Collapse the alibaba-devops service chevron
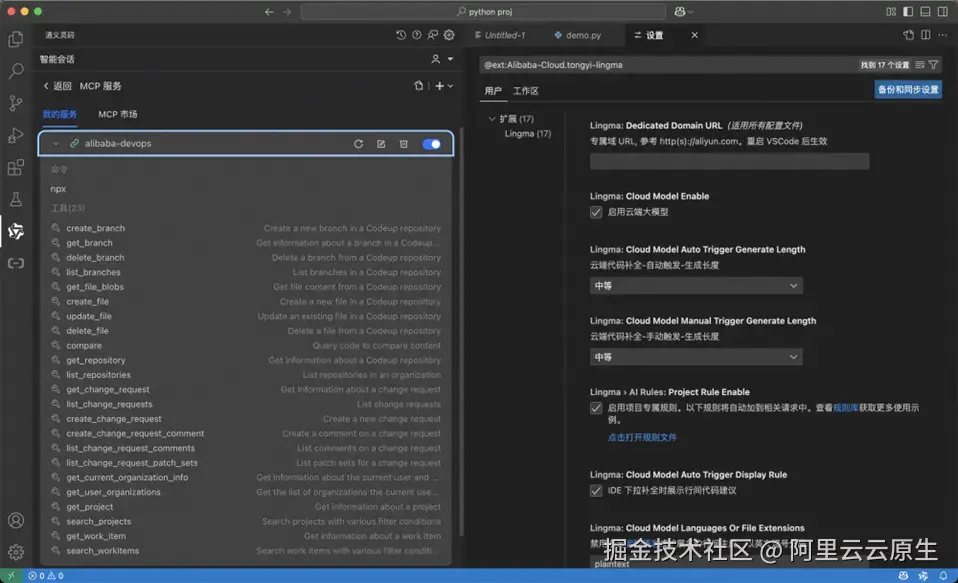The height and width of the screenshot is (583, 958). tap(56, 144)
